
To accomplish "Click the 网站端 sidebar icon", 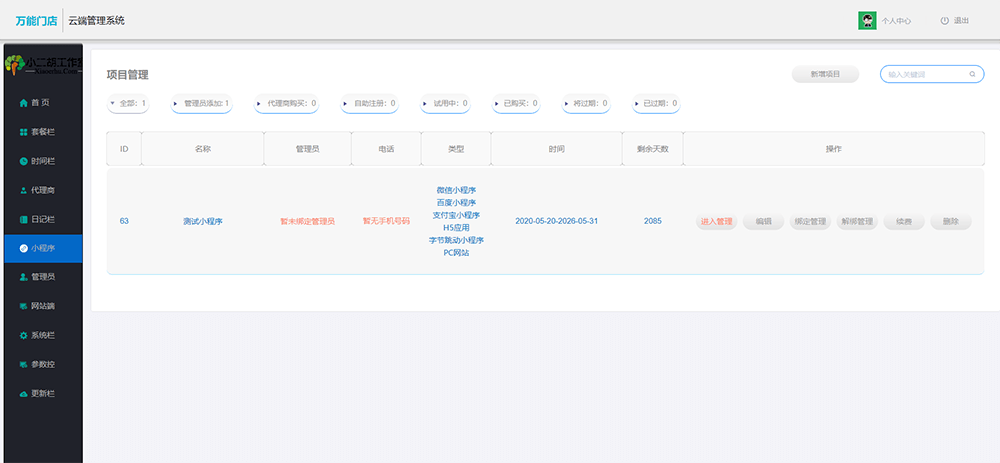I will click(24, 306).
